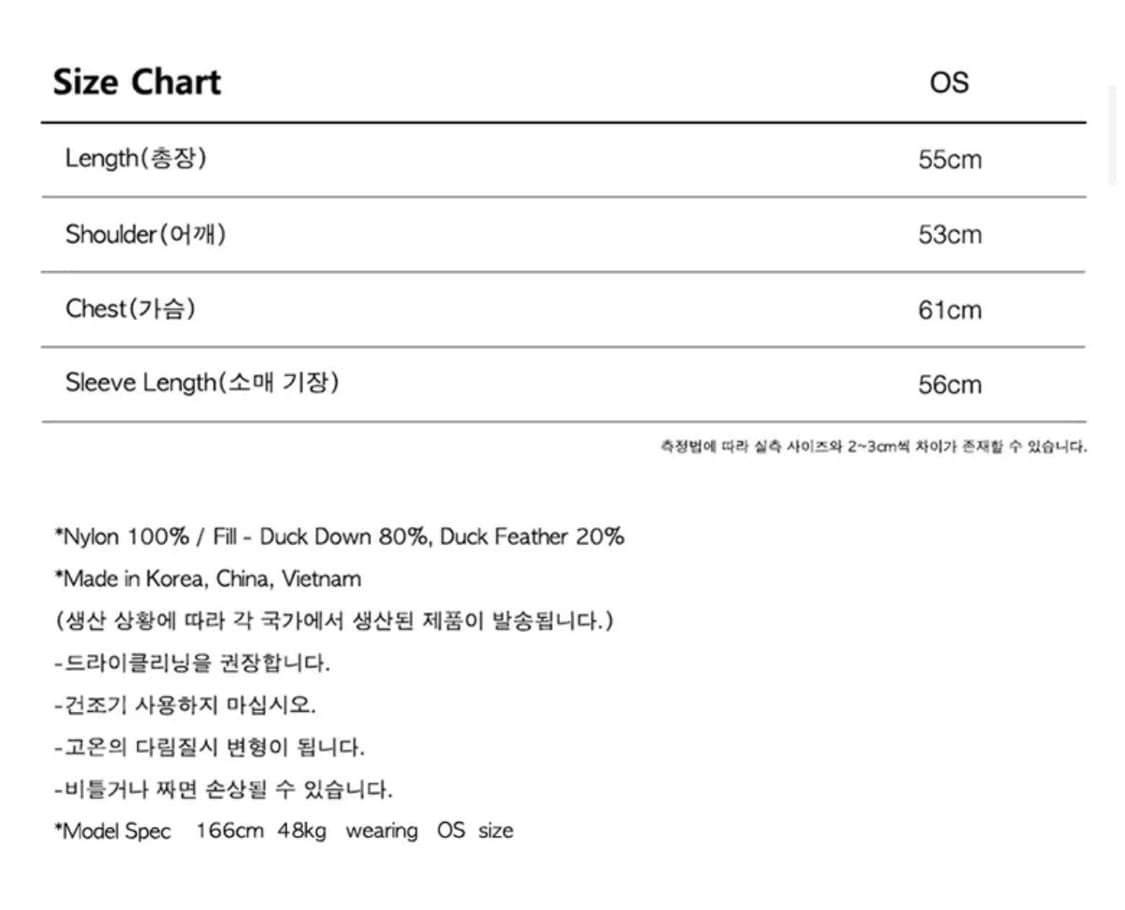Select the 55cm length value

950,160
